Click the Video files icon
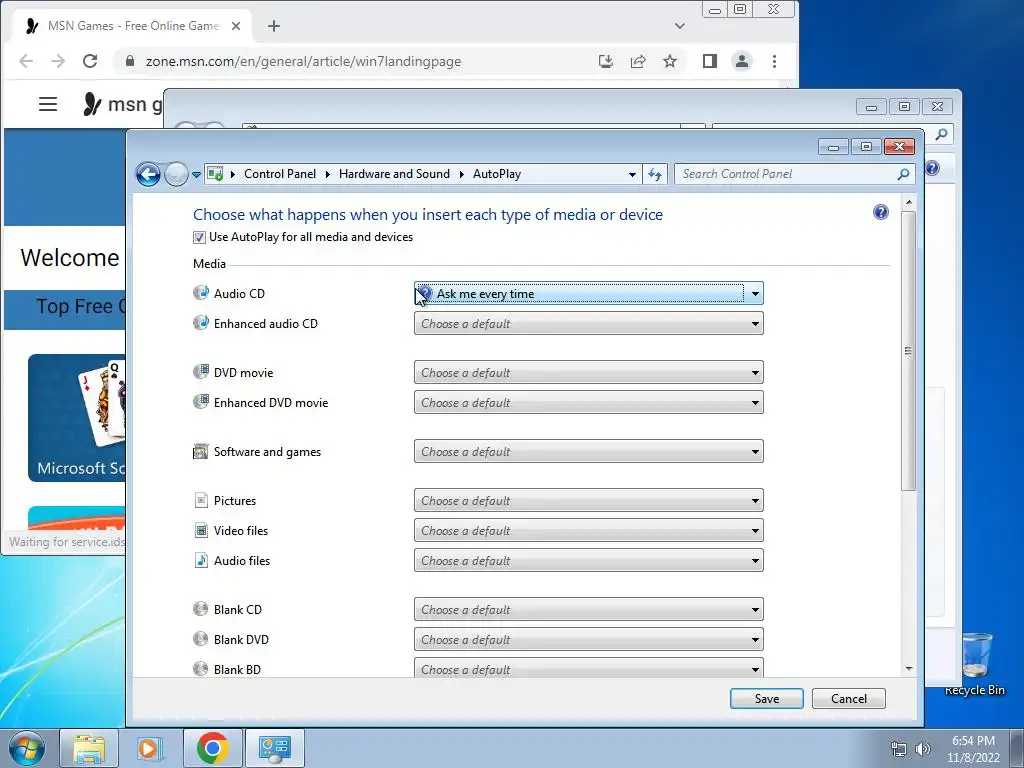 click(x=201, y=530)
